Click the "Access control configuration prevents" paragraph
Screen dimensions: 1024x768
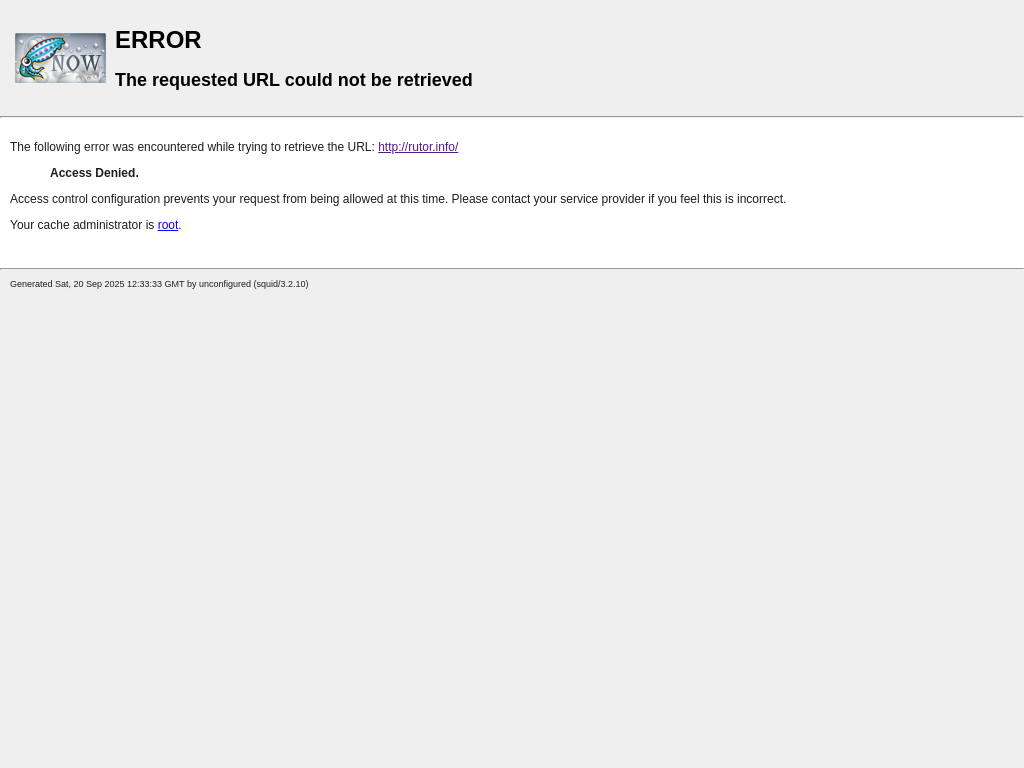[200, 199]
